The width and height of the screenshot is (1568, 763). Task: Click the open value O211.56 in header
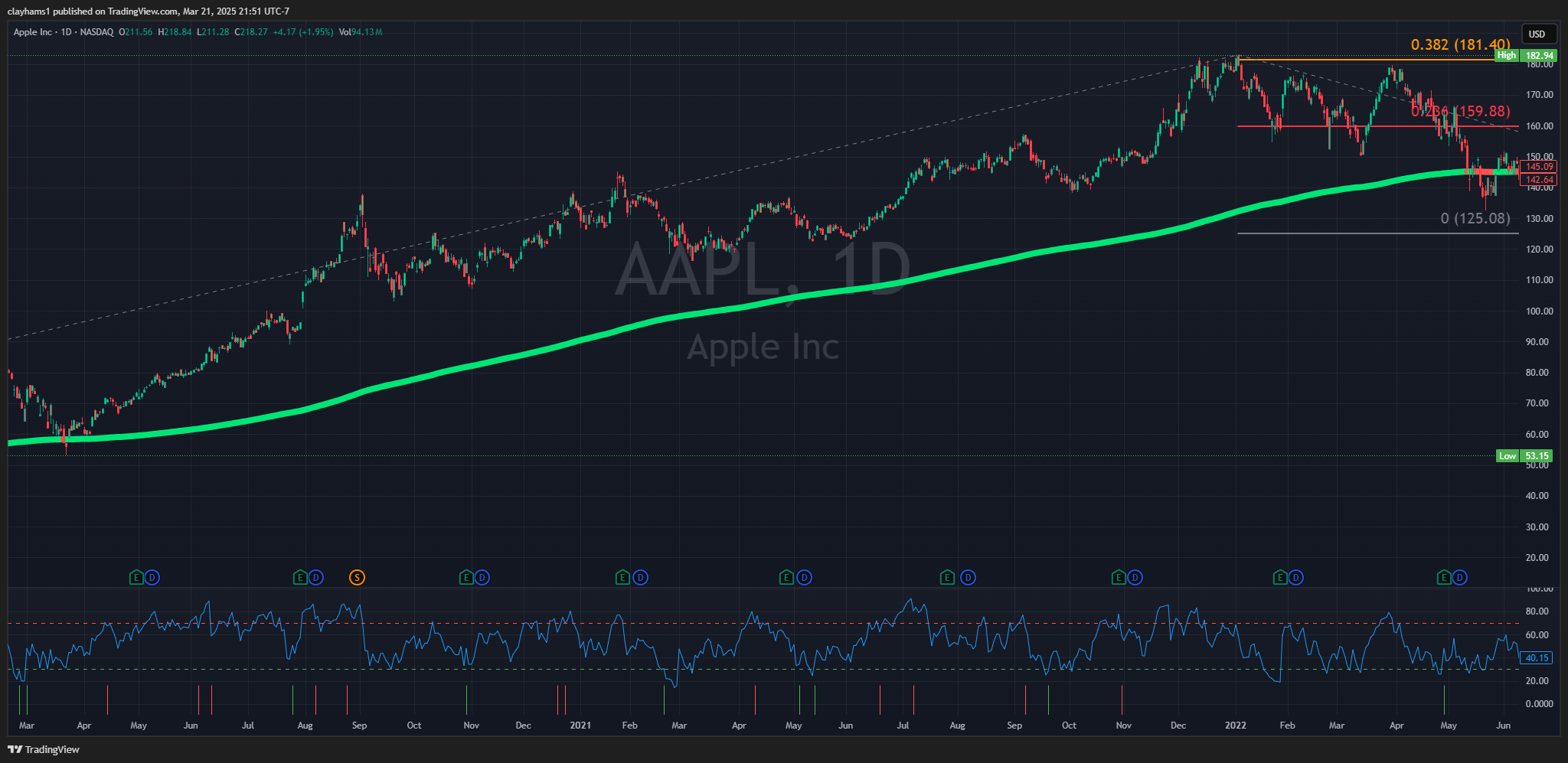[x=136, y=32]
